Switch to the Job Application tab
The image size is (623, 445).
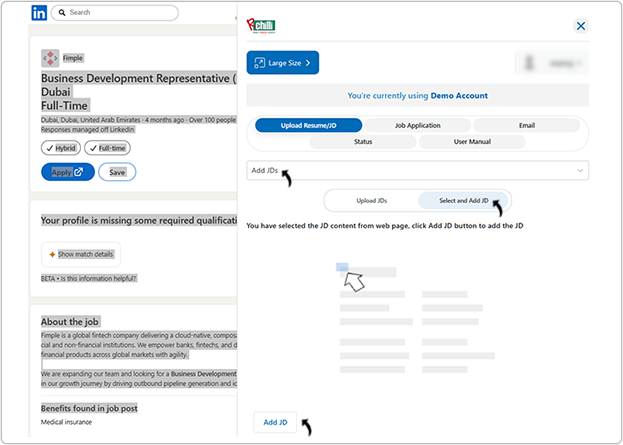click(x=417, y=126)
